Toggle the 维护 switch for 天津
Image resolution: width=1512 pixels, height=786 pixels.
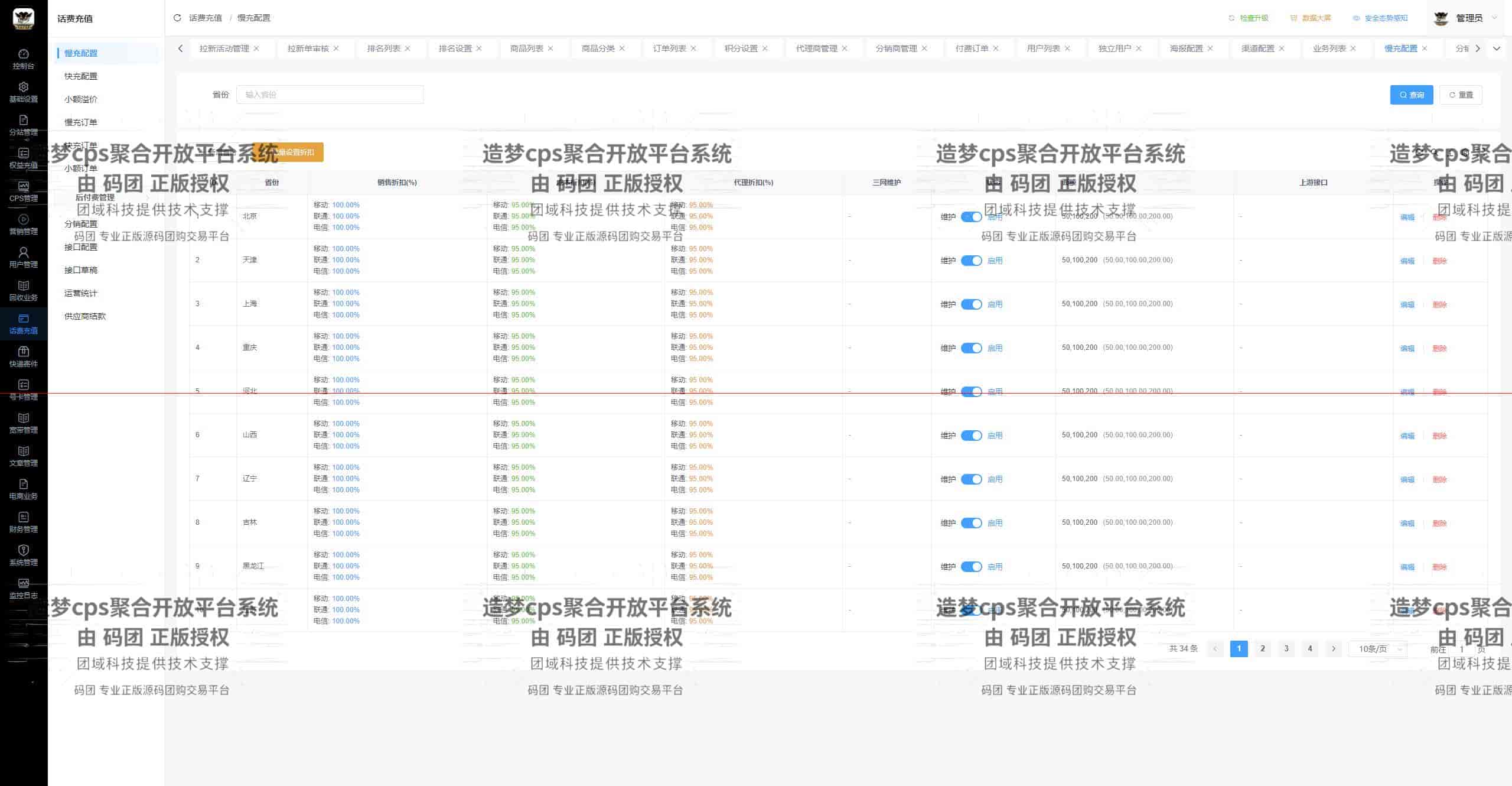(x=971, y=261)
